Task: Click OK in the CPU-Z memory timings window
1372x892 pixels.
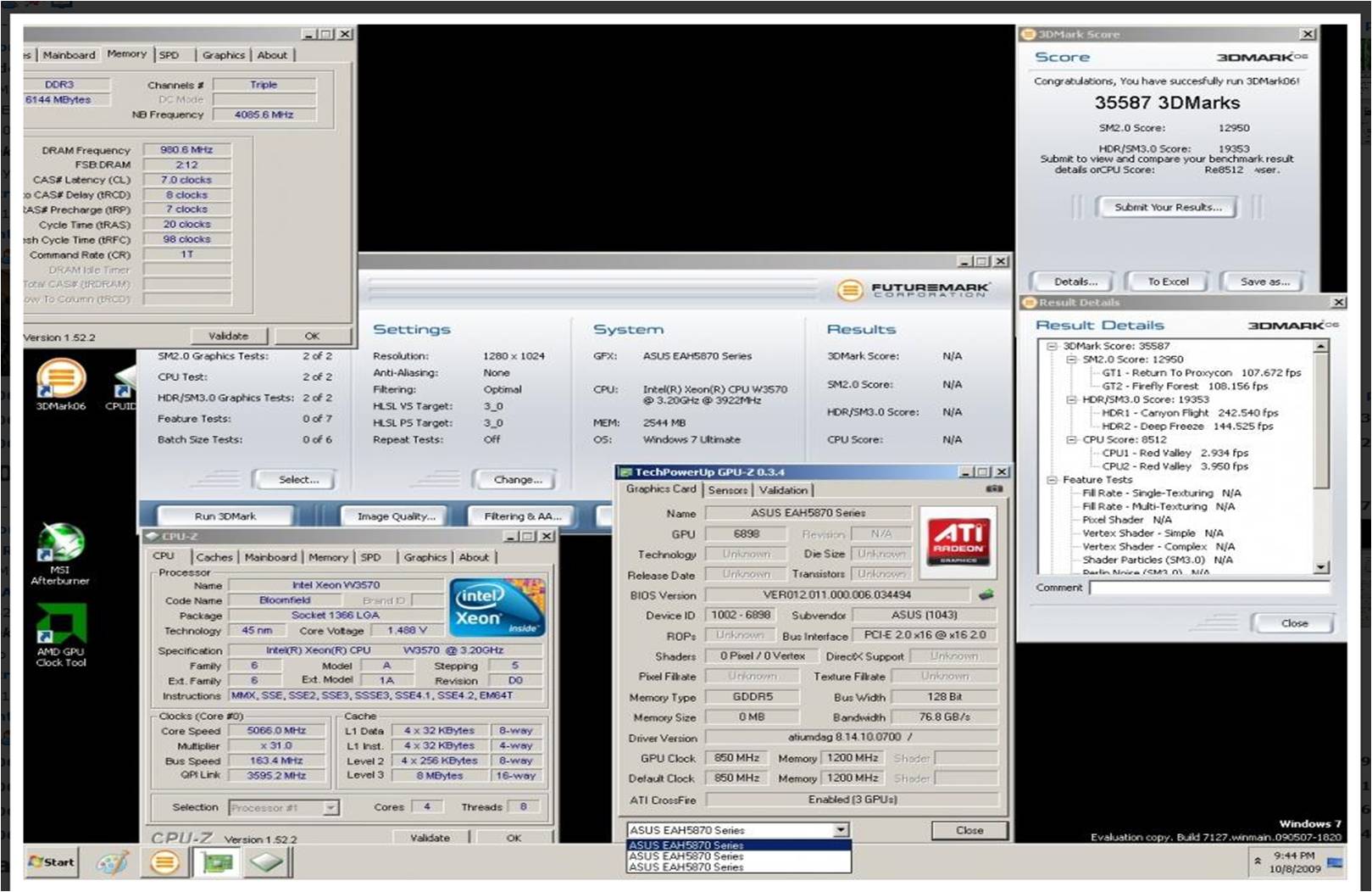Action: coord(312,337)
